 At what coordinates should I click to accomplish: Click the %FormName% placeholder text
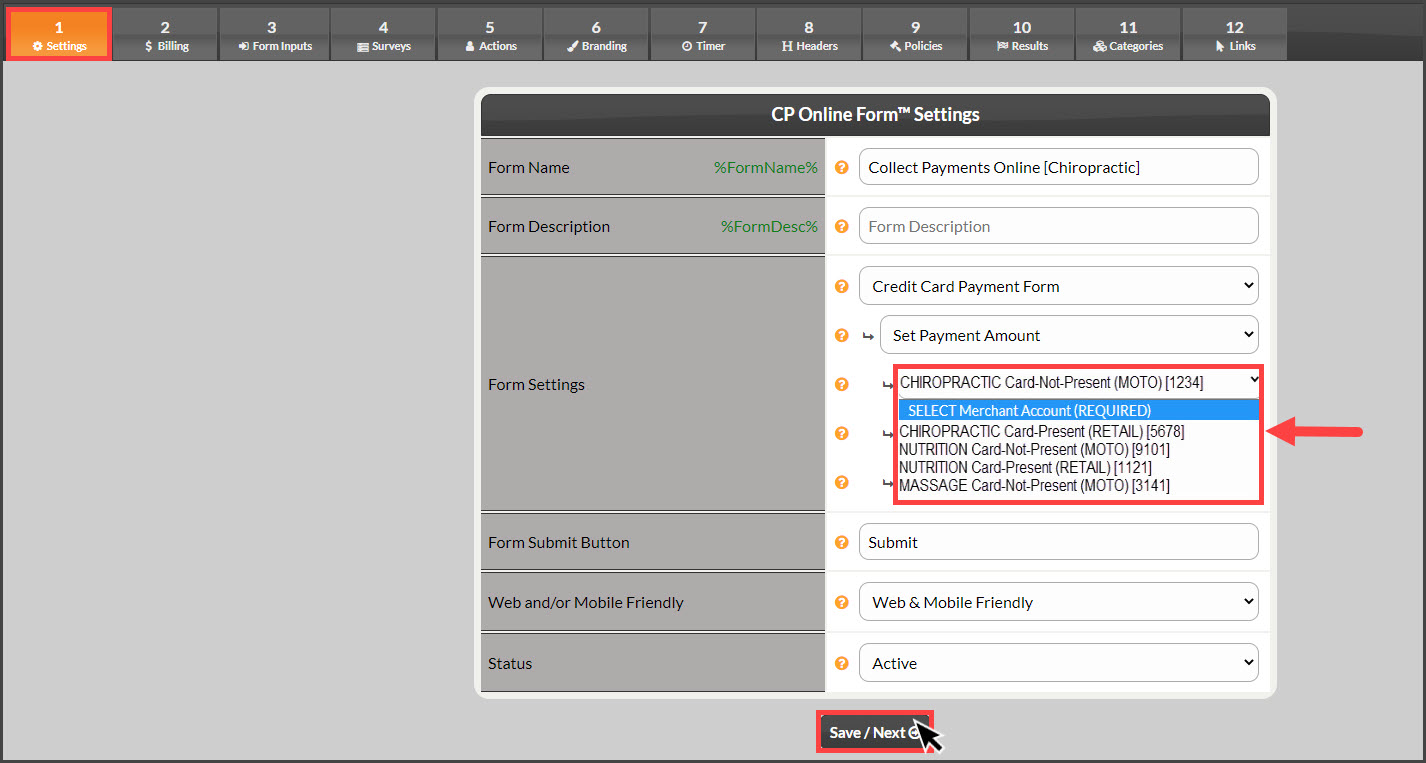(765, 167)
